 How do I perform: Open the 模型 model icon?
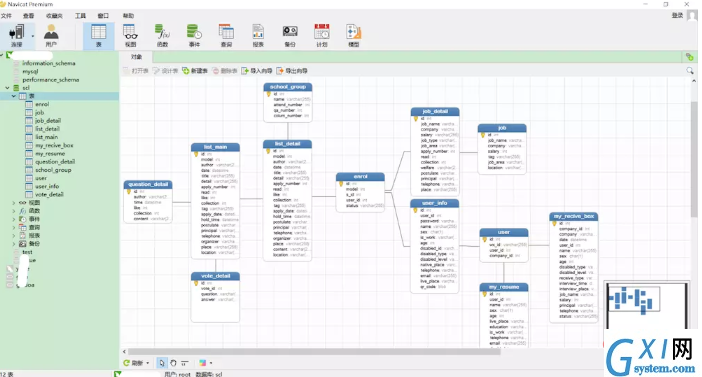(x=354, y=36)
